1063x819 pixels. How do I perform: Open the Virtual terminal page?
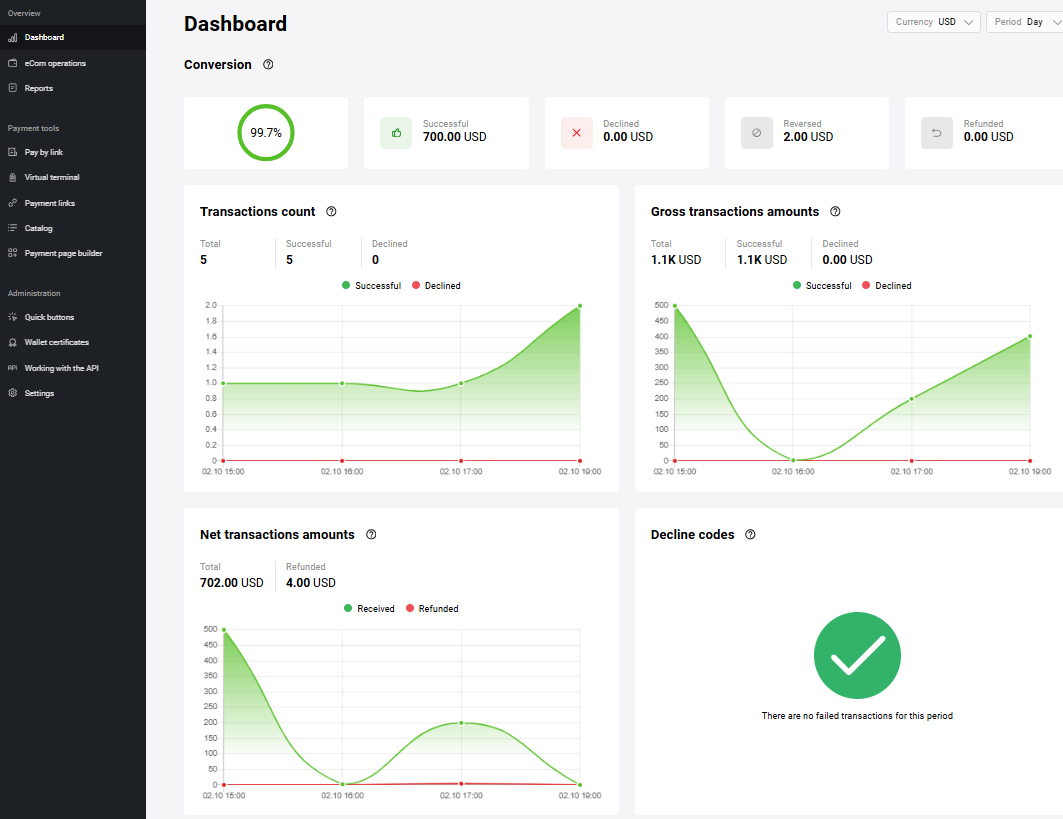tap(52, 177)
